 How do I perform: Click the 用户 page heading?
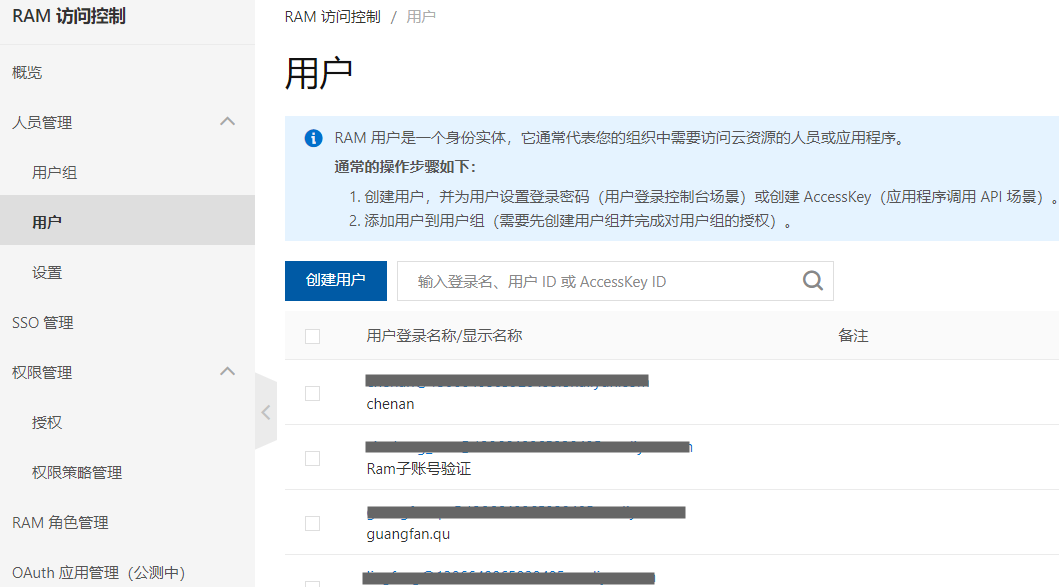pos(319,73)
